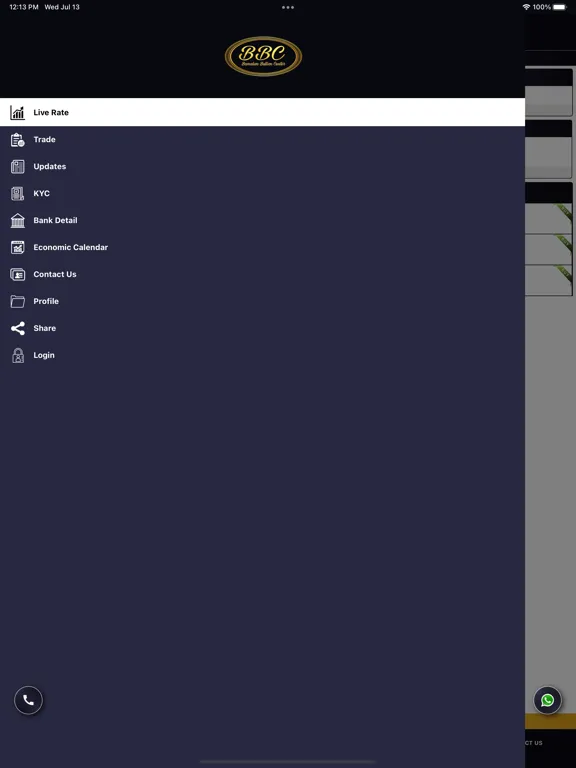Open the Profile menu label
The image size is (576, 768).
point(46,301)
